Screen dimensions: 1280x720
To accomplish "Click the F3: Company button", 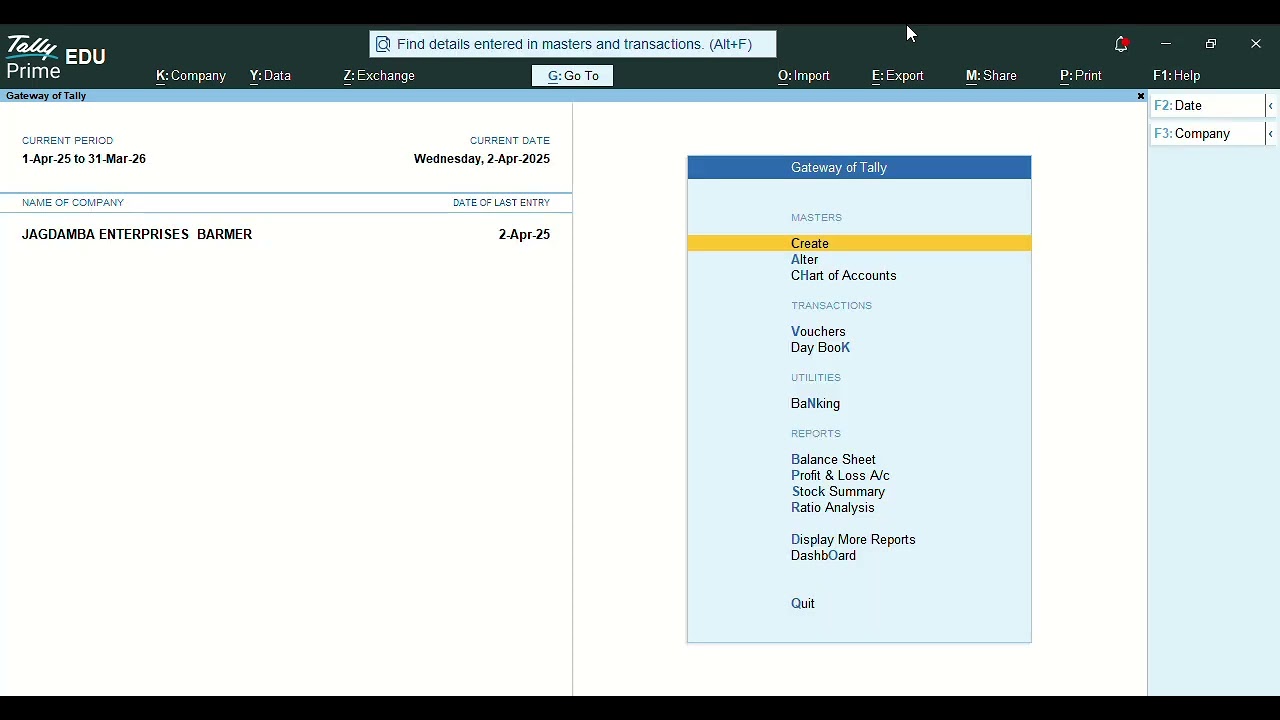I will 1208,134.
